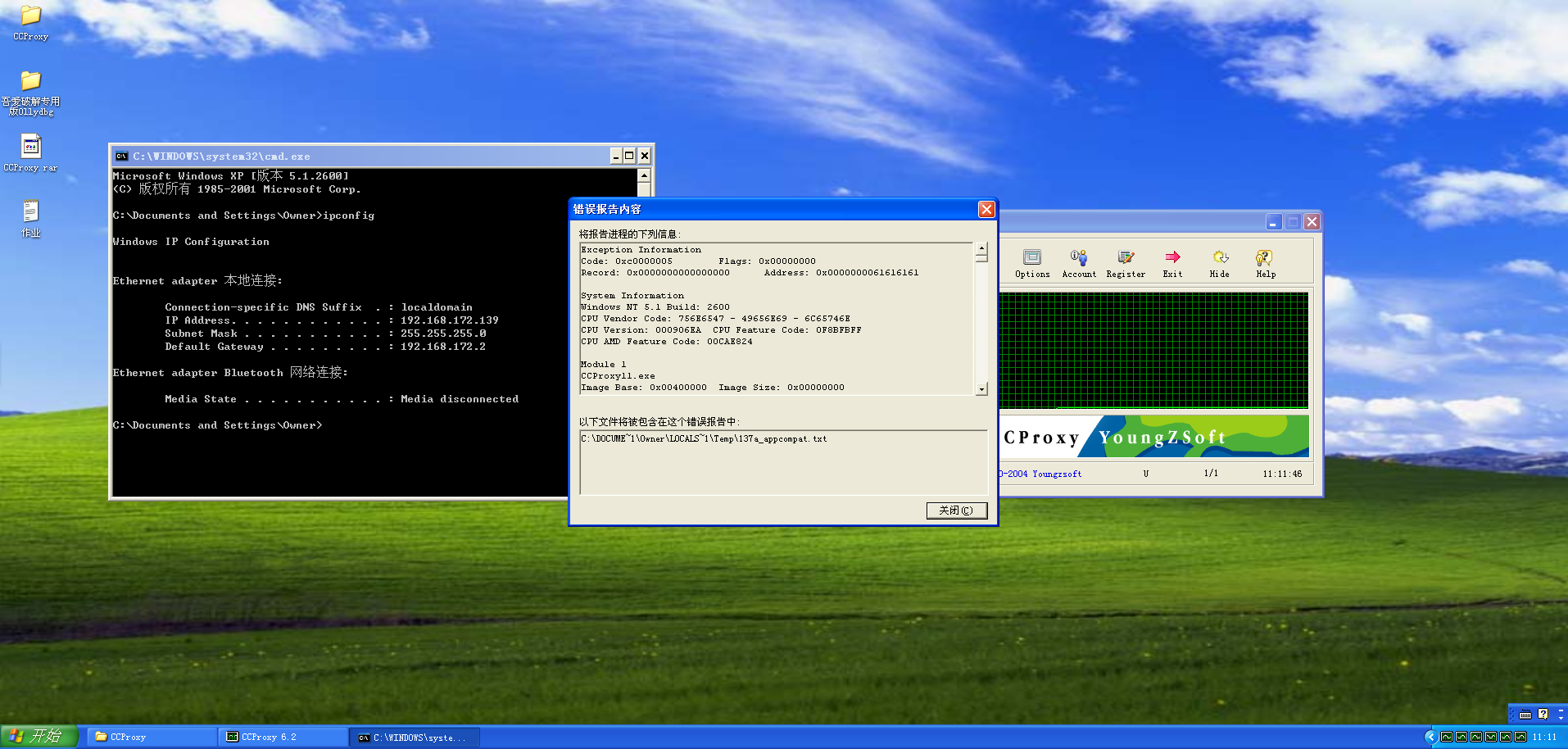Click Subnet Mask 255.255.255.0 line
This screenshot has width=1568, height=749.
coord(325,334)
